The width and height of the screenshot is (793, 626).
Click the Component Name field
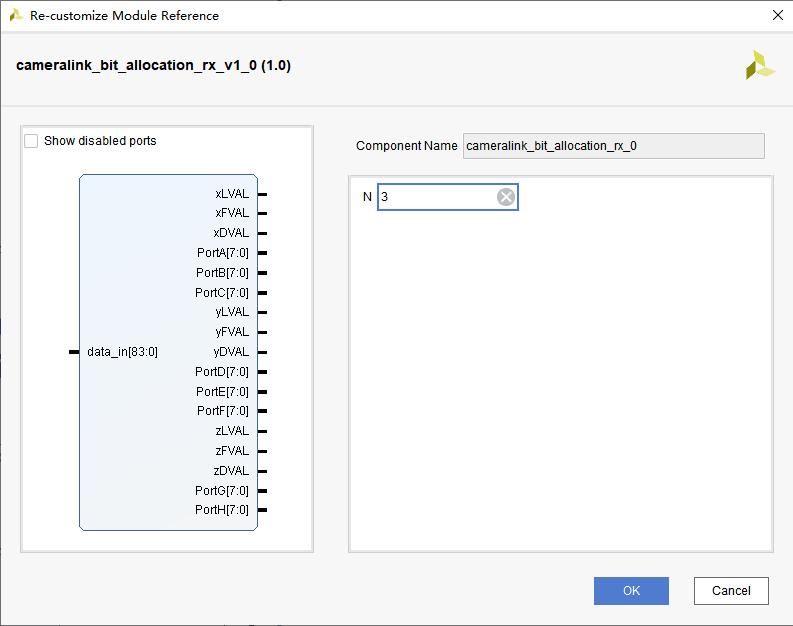[x=613, y=146]
